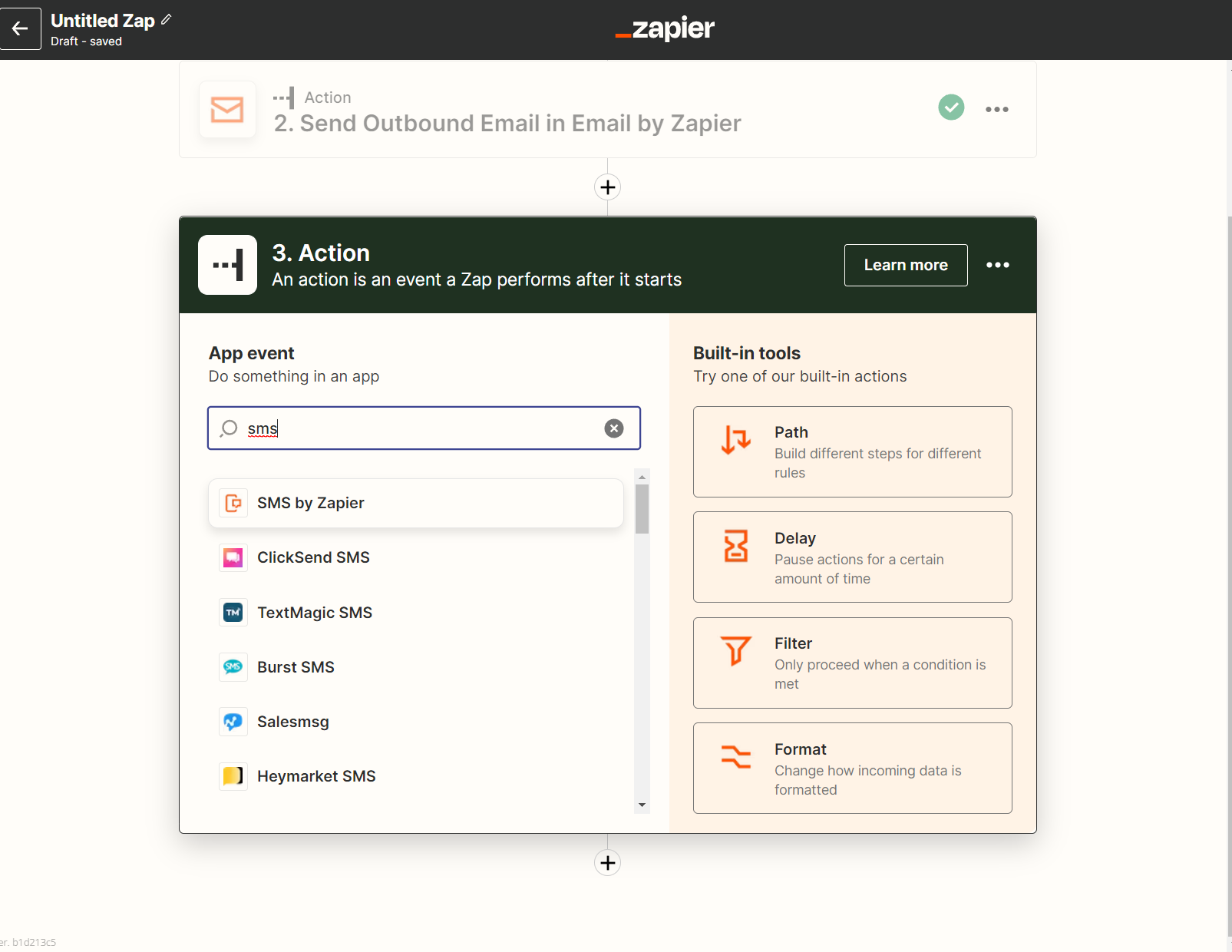Select the TextMagic SMS app icon
Image resolution: width=1232 pixels, height=952 pixels.
point(233,613)
